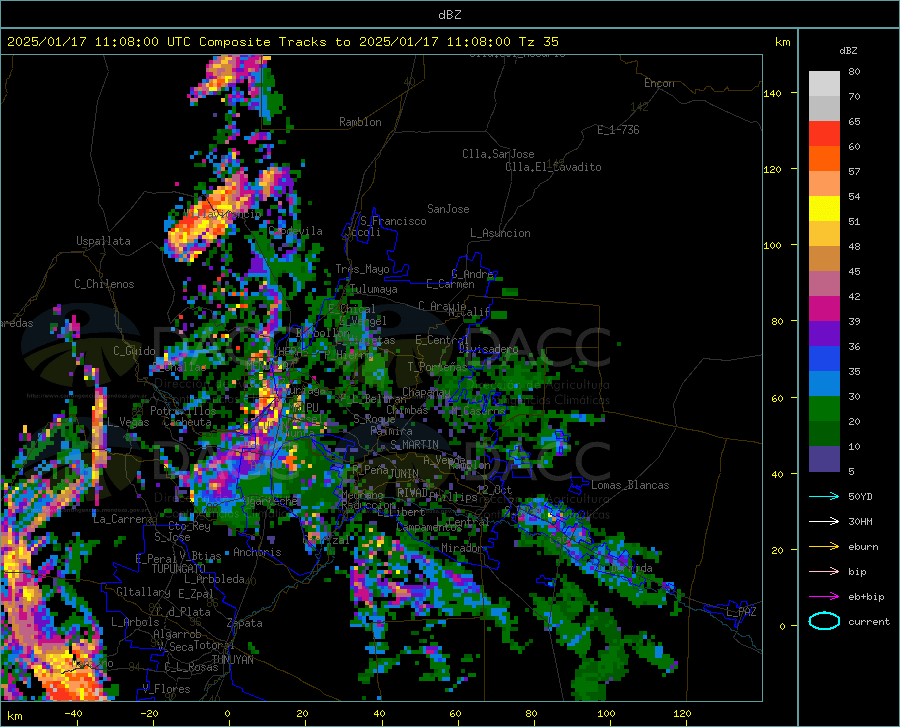900x727 pixels.
Task: Click the TUNUYAN city label
Action: click(232, 659)
